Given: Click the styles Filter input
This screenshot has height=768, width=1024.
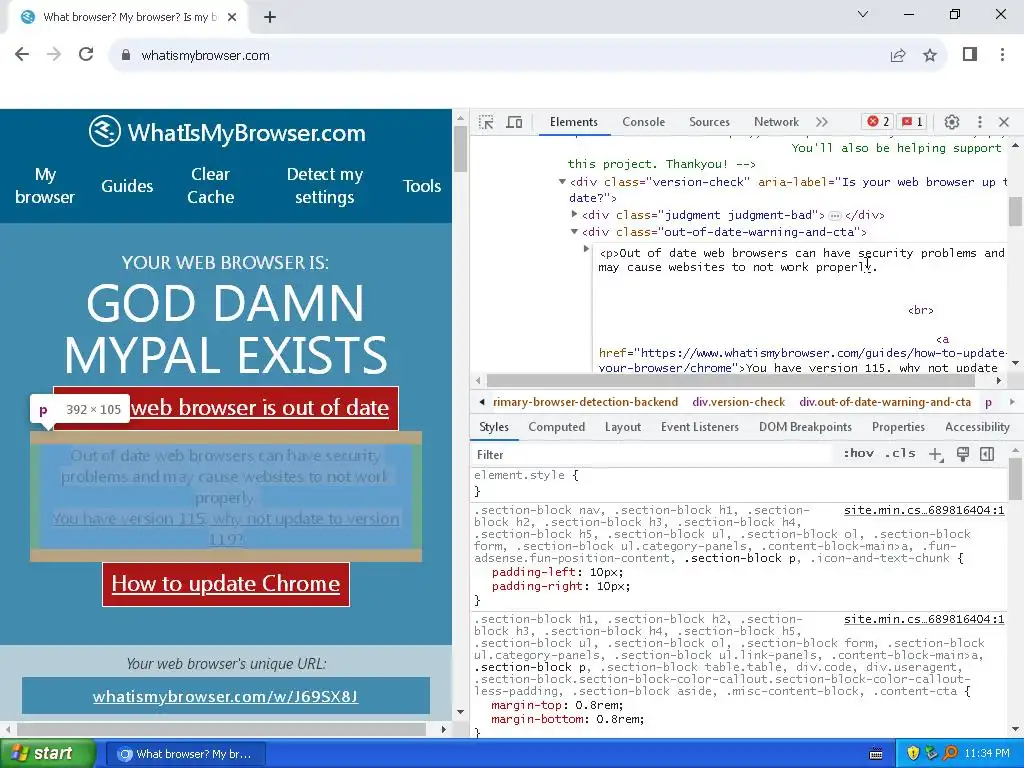Looking at the screenshot, I should point(653,455).
